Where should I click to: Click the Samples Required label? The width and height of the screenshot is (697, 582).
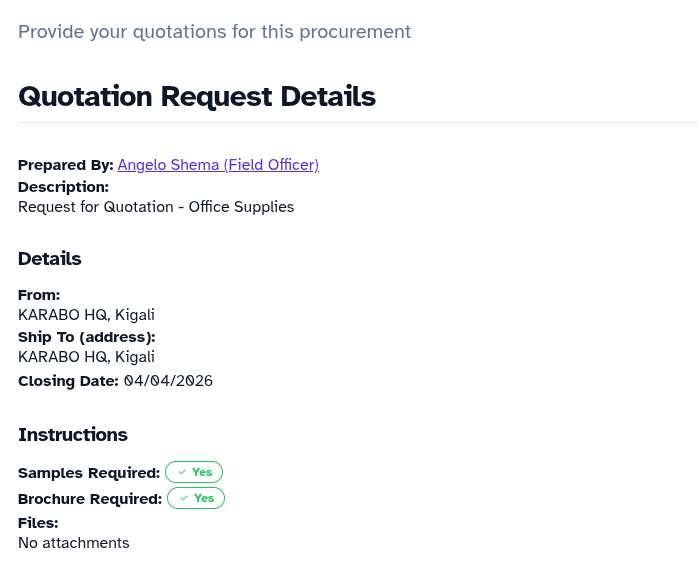click(89, 472)
